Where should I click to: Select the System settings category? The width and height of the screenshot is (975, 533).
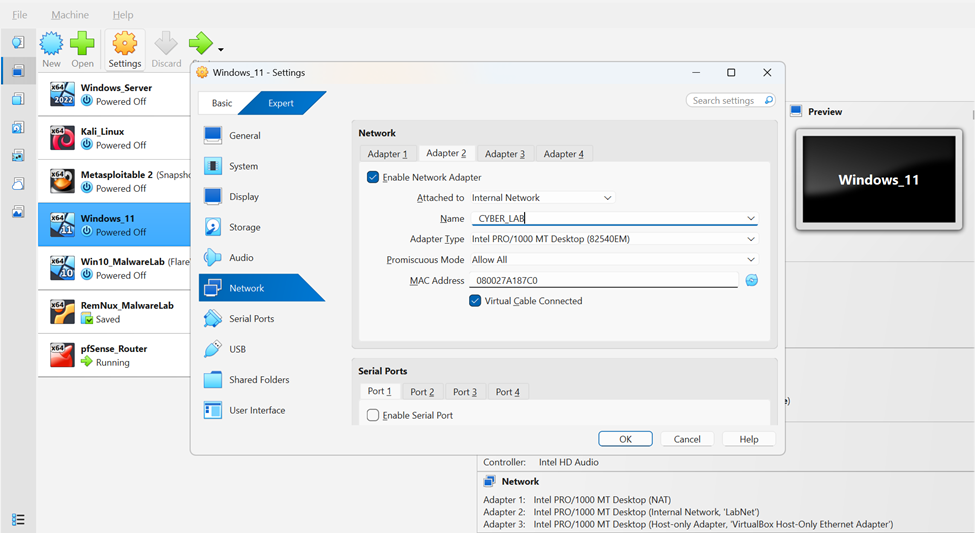point(262,166)
